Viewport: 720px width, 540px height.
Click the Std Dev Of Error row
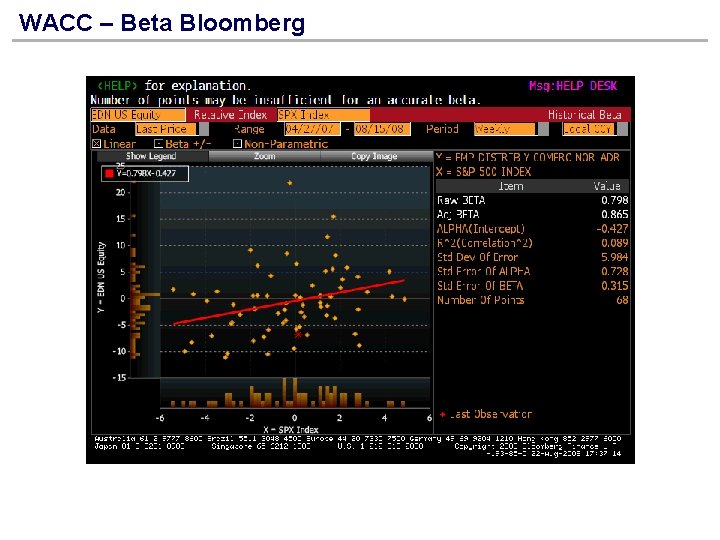coord(532,257)
